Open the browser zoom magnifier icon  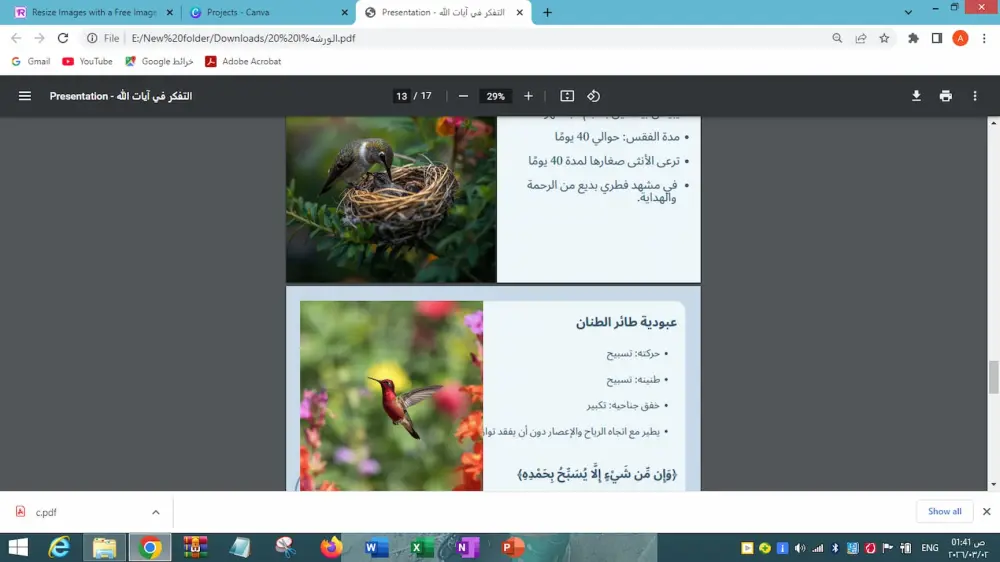coord(837,38)
